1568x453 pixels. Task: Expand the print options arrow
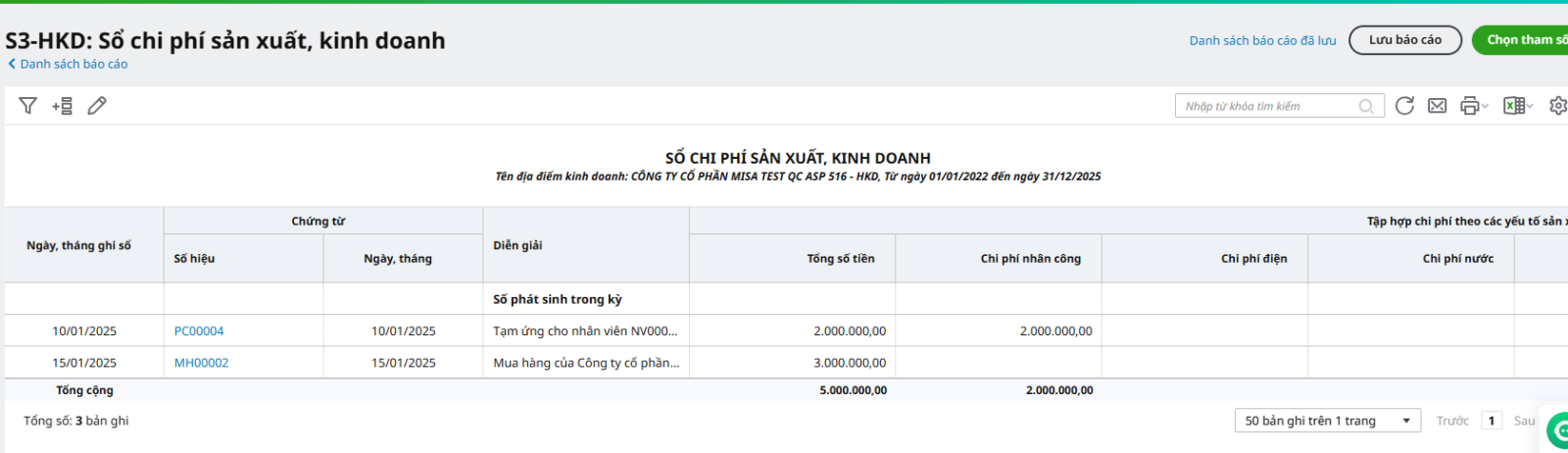[1485, 106]
